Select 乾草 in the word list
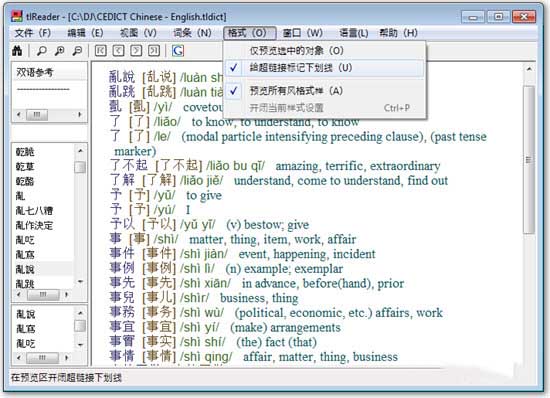 (x=25, y=167)
